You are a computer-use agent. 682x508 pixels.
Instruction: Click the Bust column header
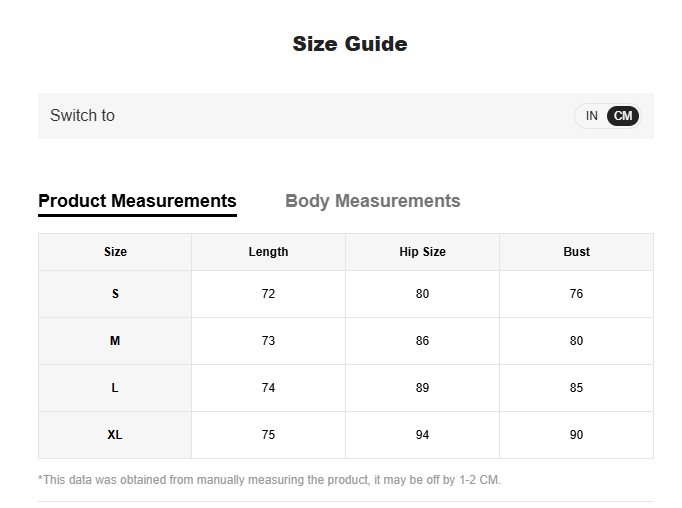click(576, 252)
